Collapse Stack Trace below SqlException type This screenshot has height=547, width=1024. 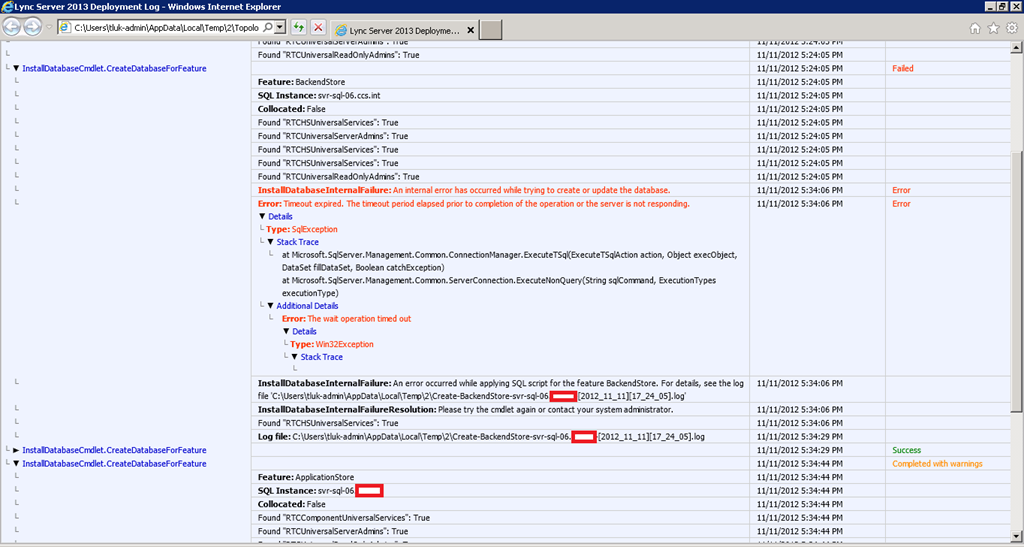270,242
